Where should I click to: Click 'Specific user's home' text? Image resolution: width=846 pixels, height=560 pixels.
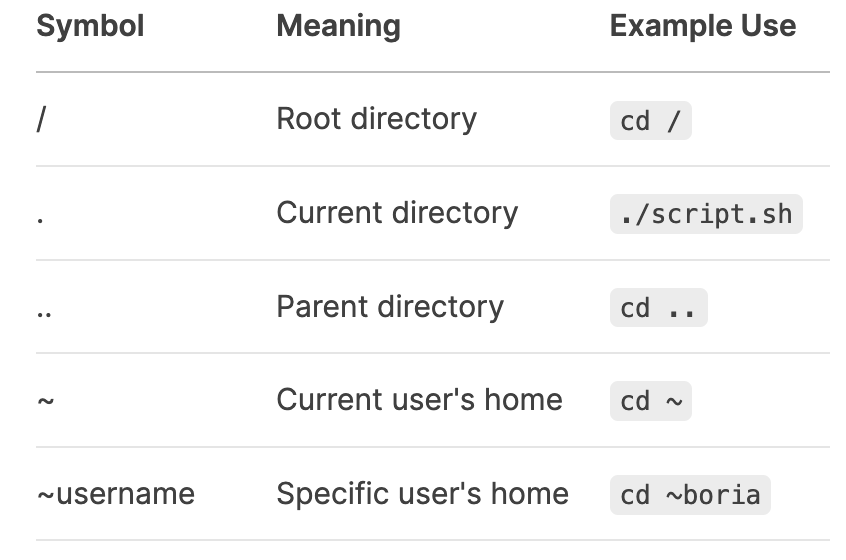click(422, 494)
